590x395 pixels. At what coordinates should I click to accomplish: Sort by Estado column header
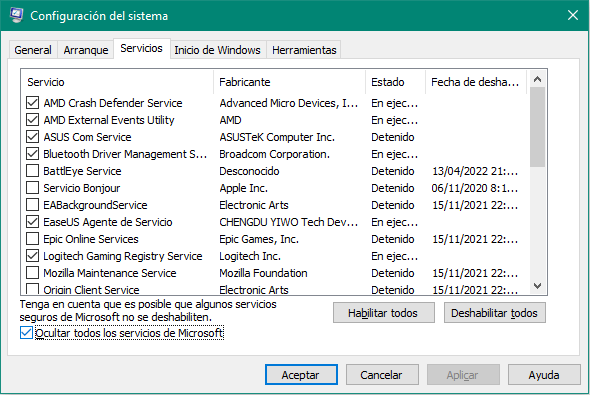[x=395, y=82]
